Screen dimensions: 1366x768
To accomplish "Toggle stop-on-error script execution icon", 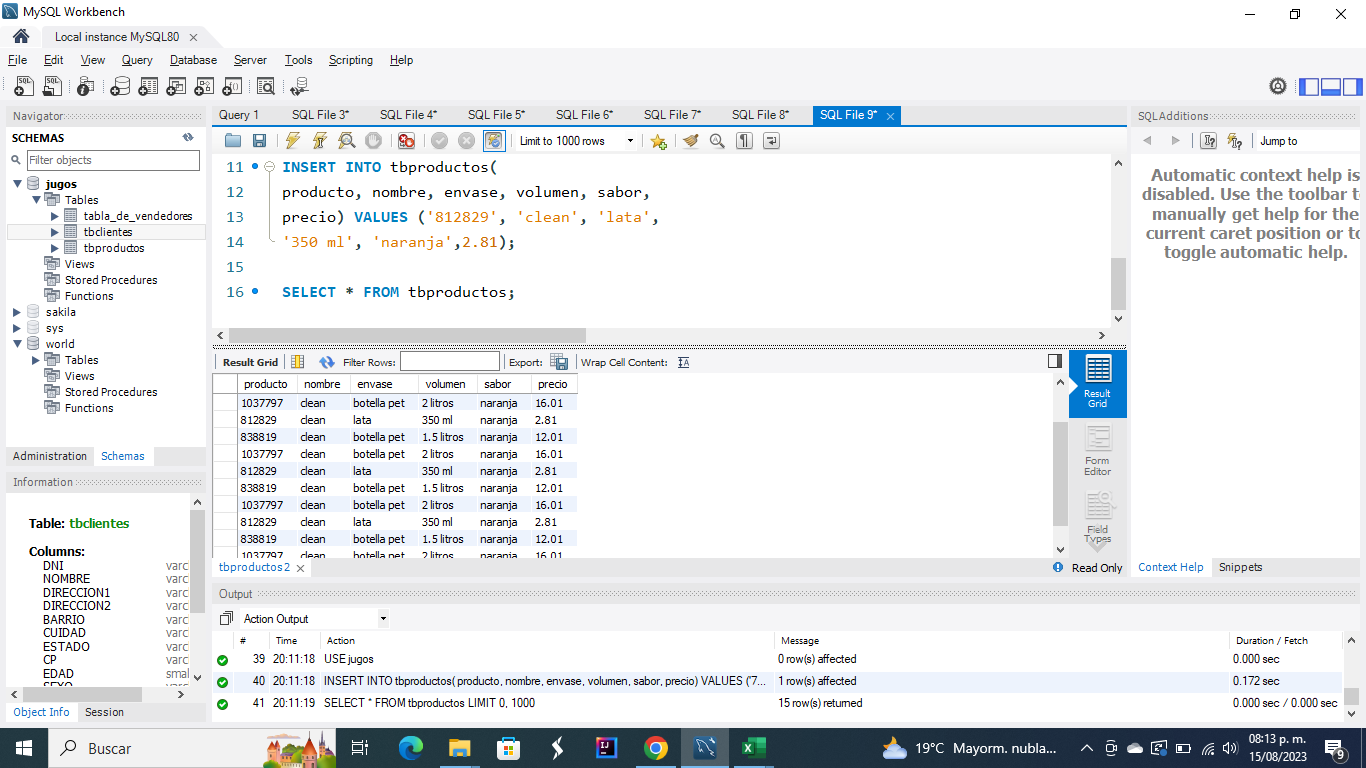I will [x=406, y=141].
